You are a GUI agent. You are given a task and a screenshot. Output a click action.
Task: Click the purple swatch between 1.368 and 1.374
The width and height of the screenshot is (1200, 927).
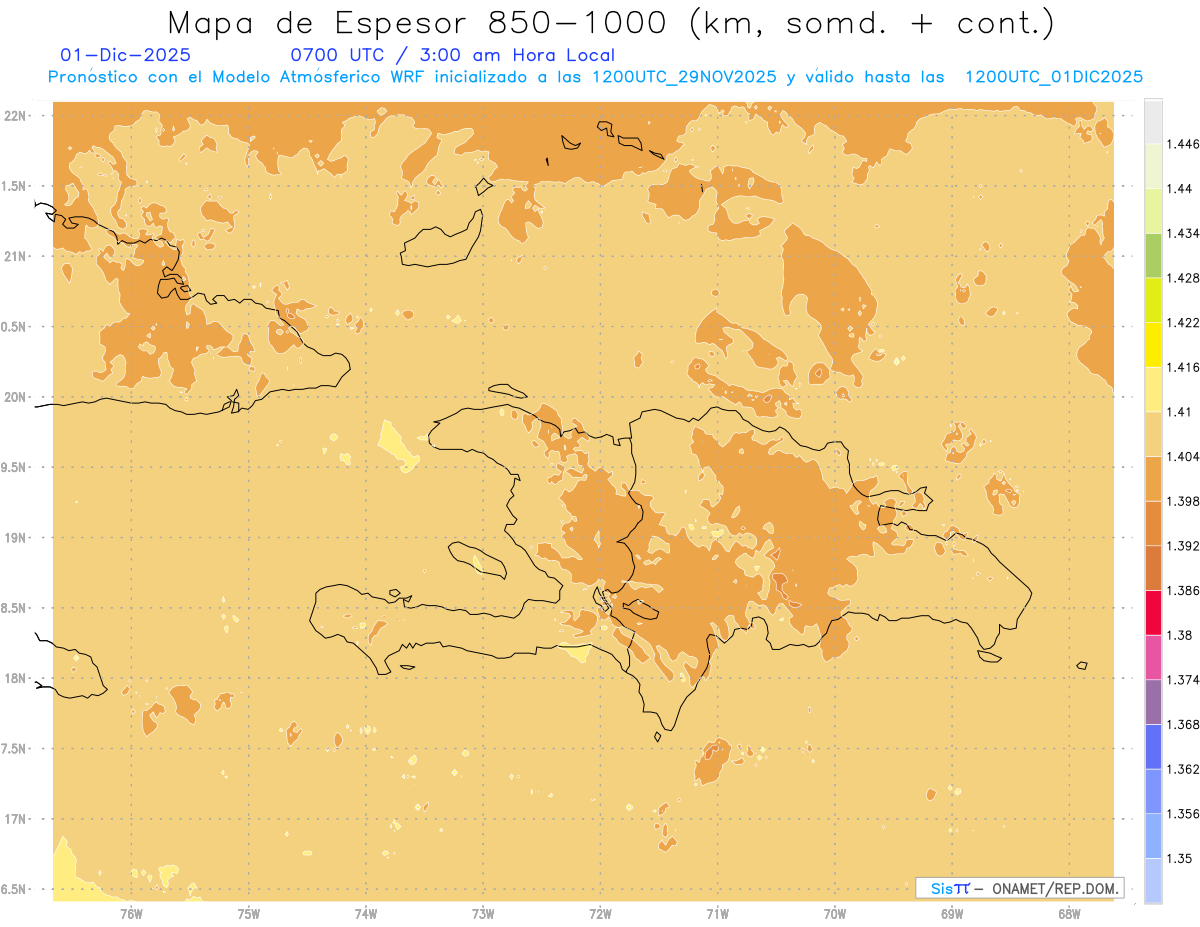point(1153,702)
